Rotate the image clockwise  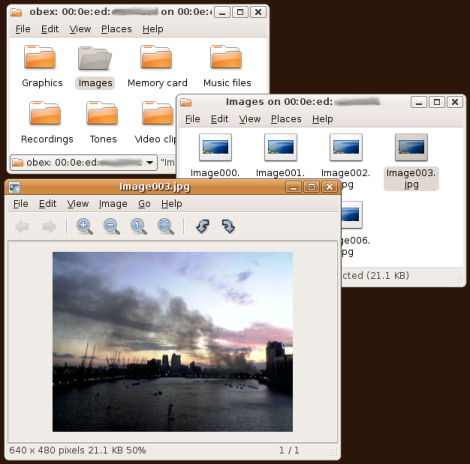(228, 227)
